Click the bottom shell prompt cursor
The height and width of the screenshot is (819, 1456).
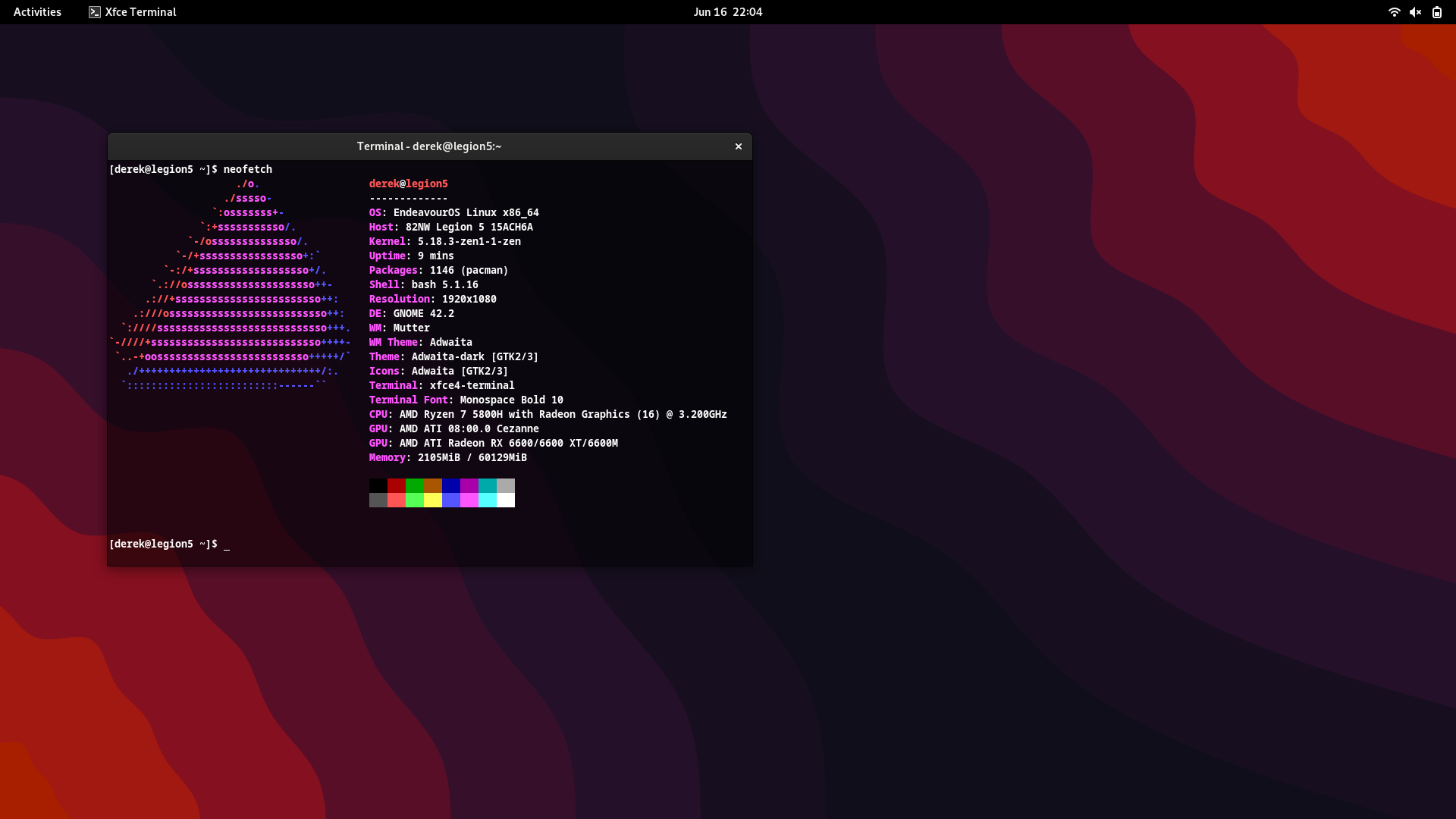(x=227, y=544)
